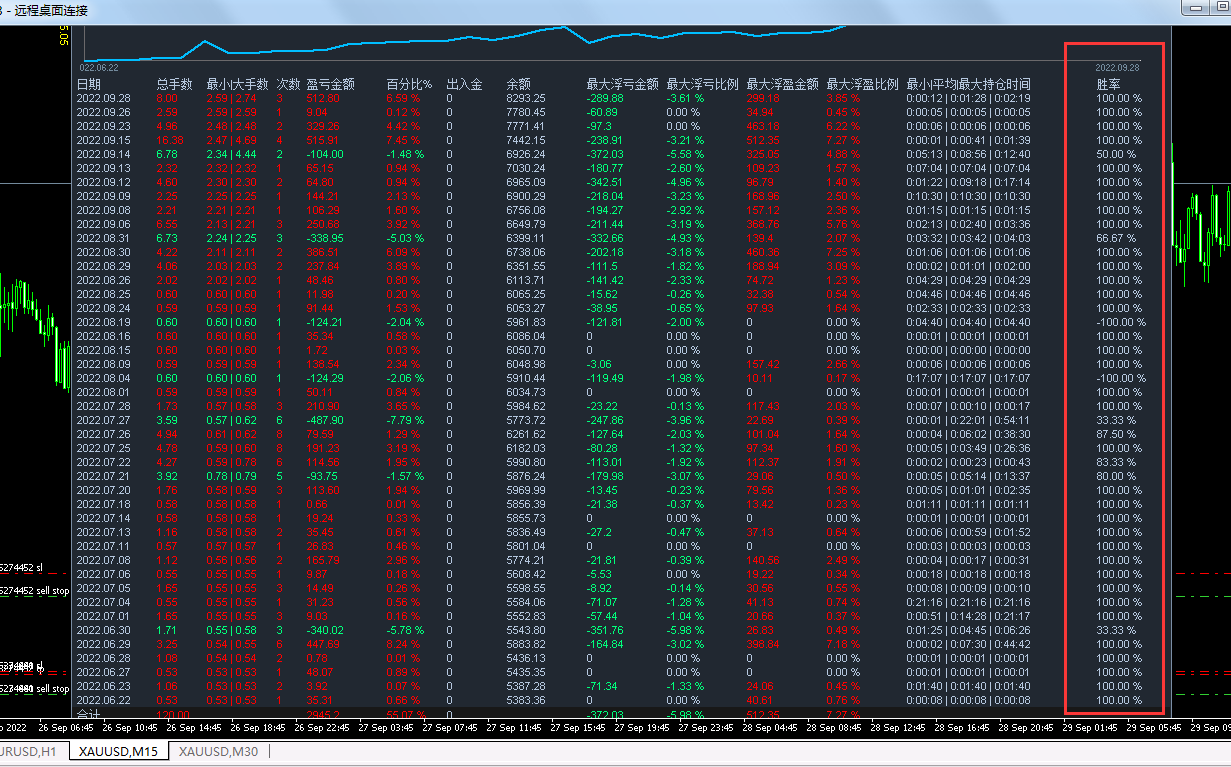Click the lots range 2.47 | 4.69
The height and width of the screenshot is (767, 1231).
tap(231, 140)
